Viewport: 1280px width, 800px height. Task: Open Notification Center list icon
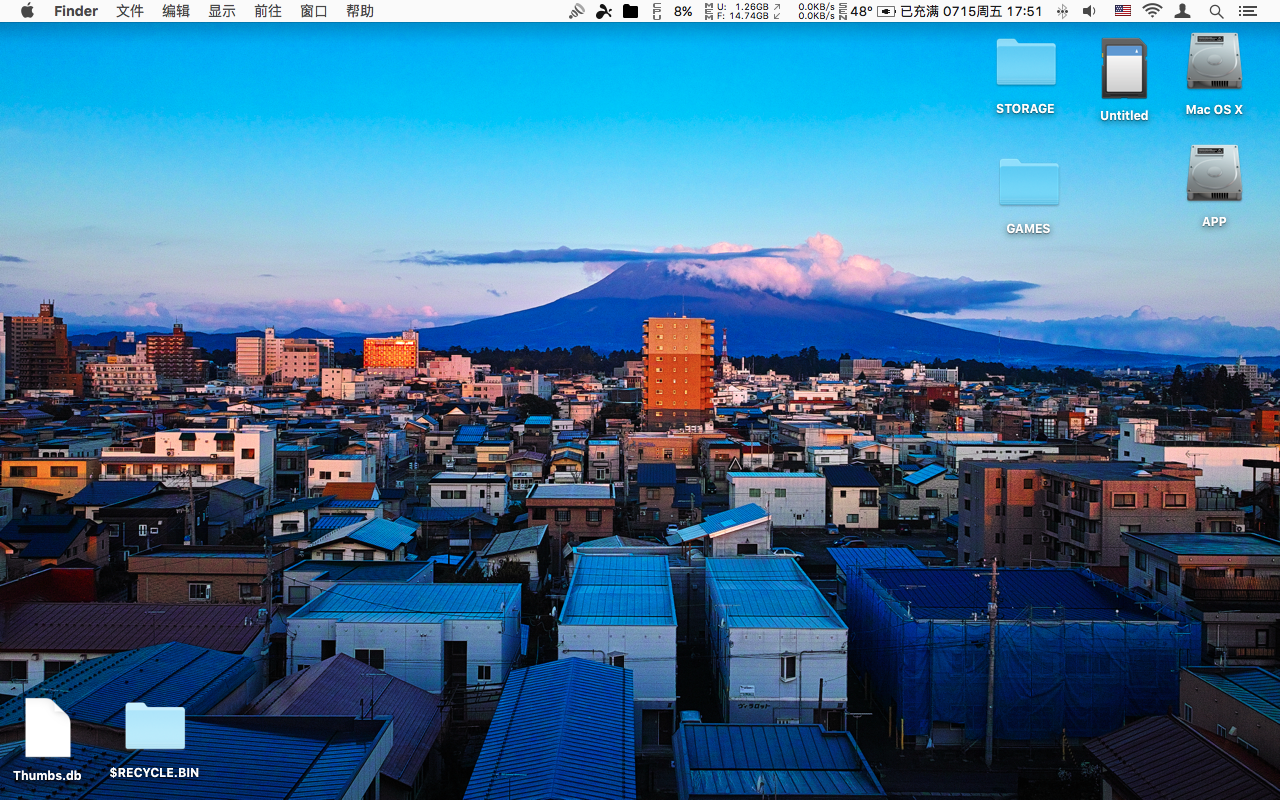pos(1247,11)
